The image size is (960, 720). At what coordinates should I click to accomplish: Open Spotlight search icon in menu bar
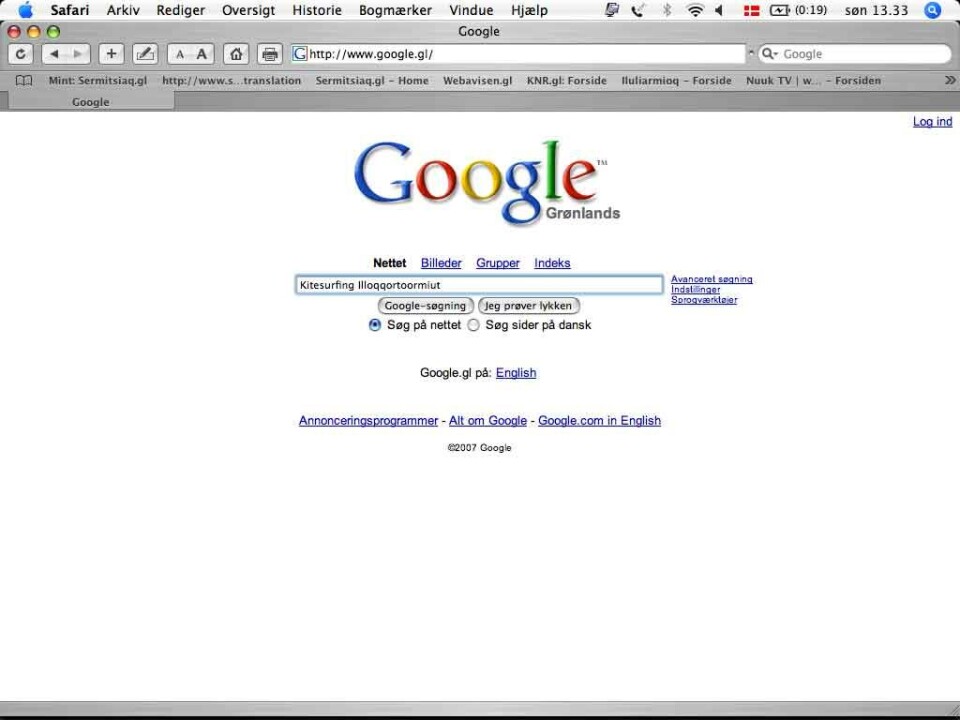[932, 10]
